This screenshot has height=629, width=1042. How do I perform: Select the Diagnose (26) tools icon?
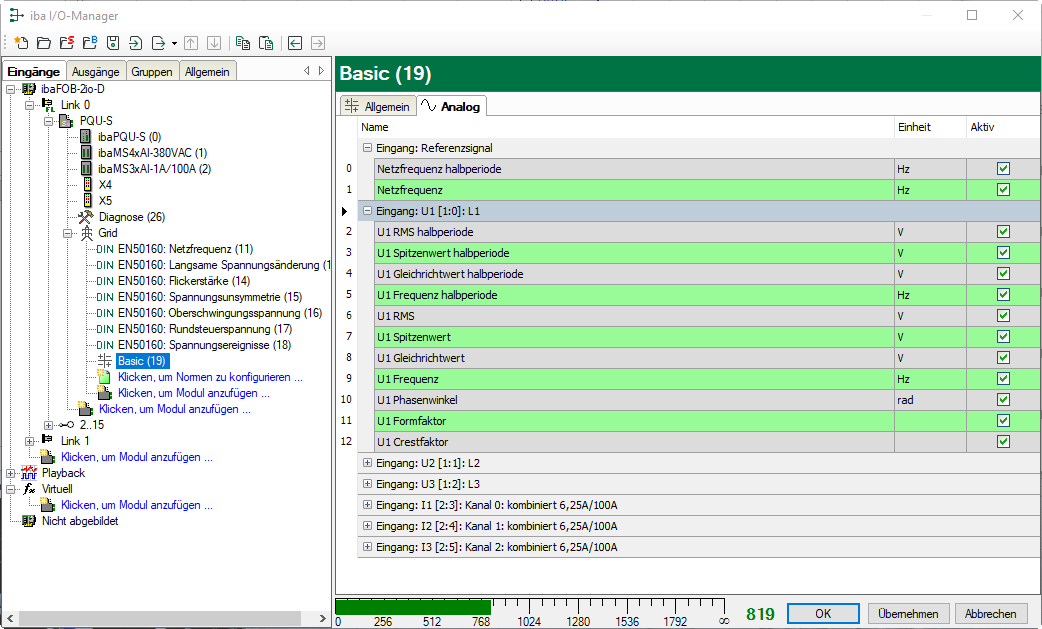coord(86,217)
